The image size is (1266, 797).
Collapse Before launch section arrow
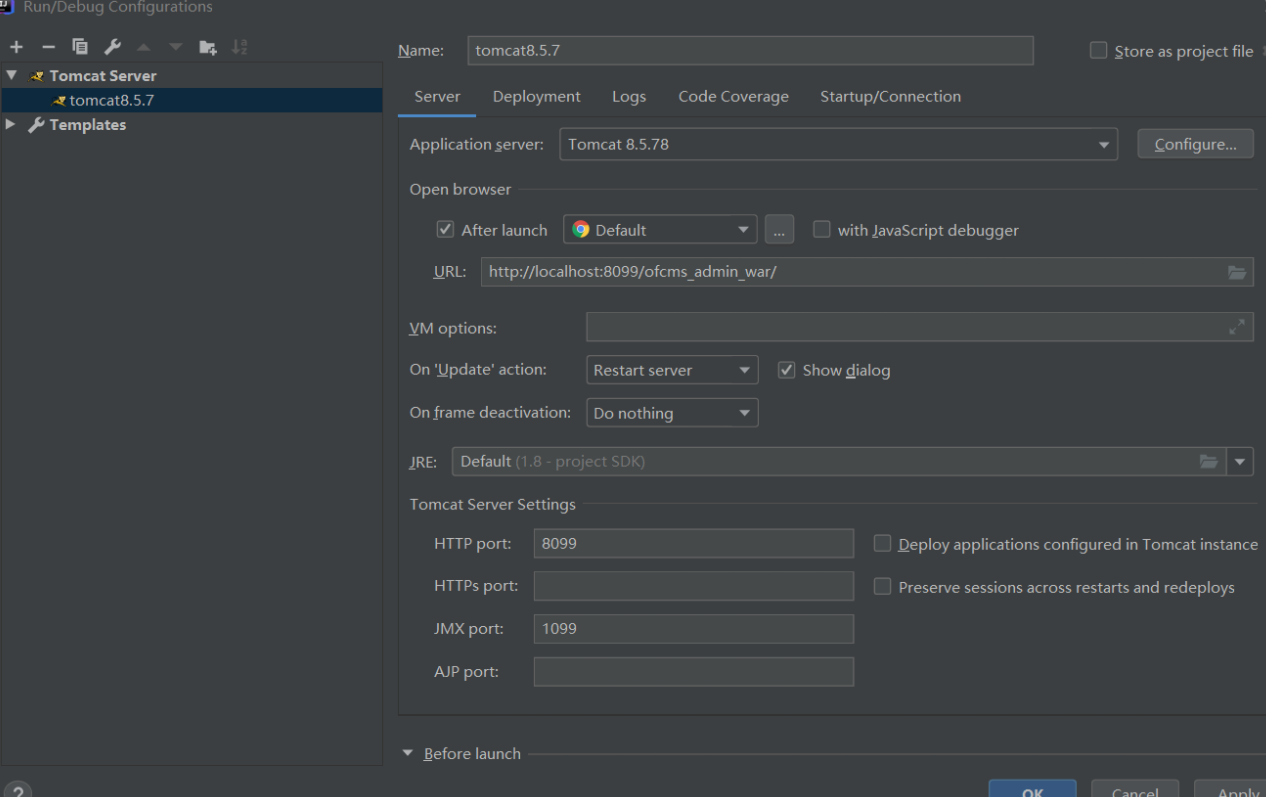408,753
